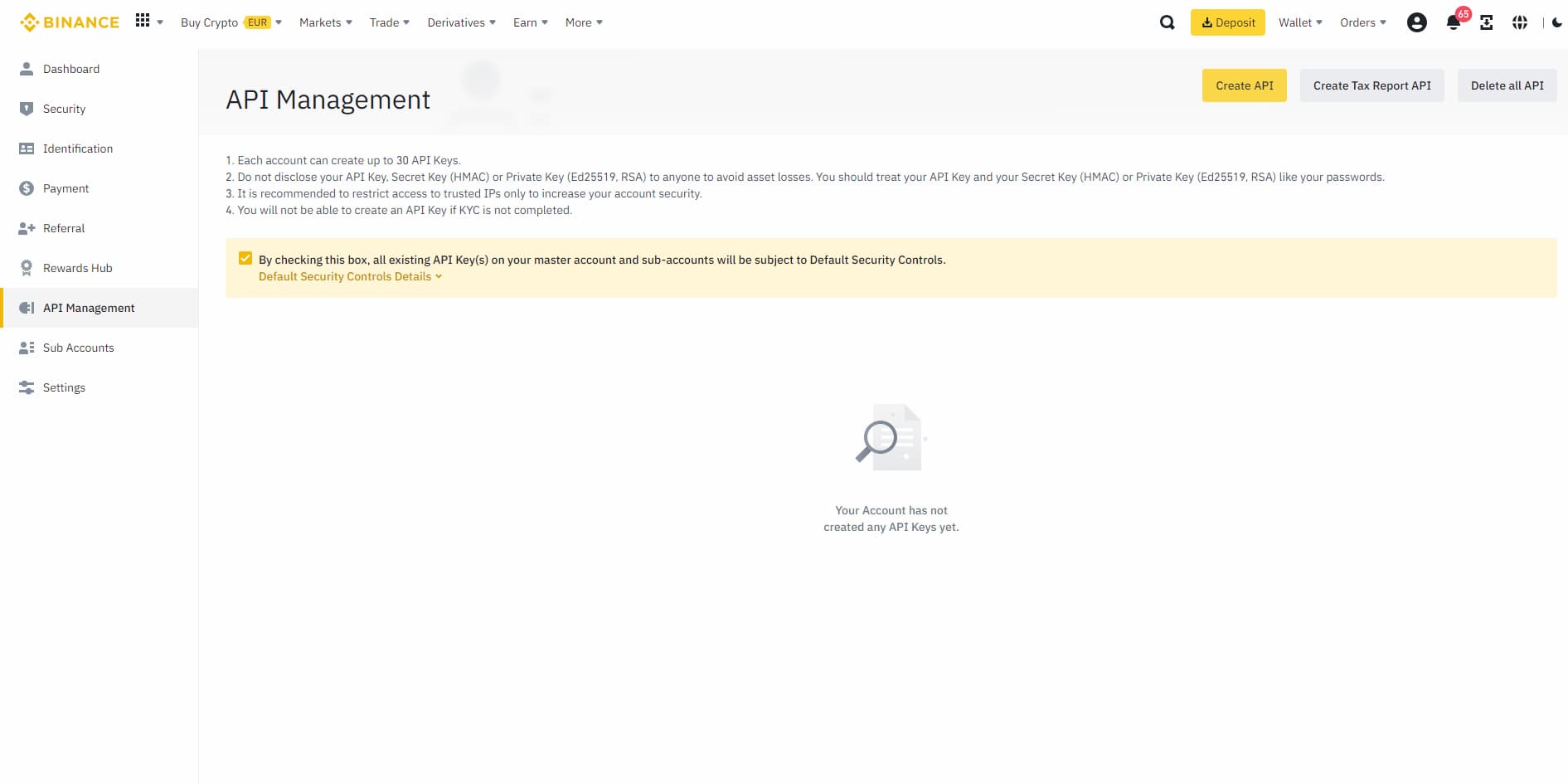Open Identification sidebar item
The image size is (1568, 784).
(100, 149)
